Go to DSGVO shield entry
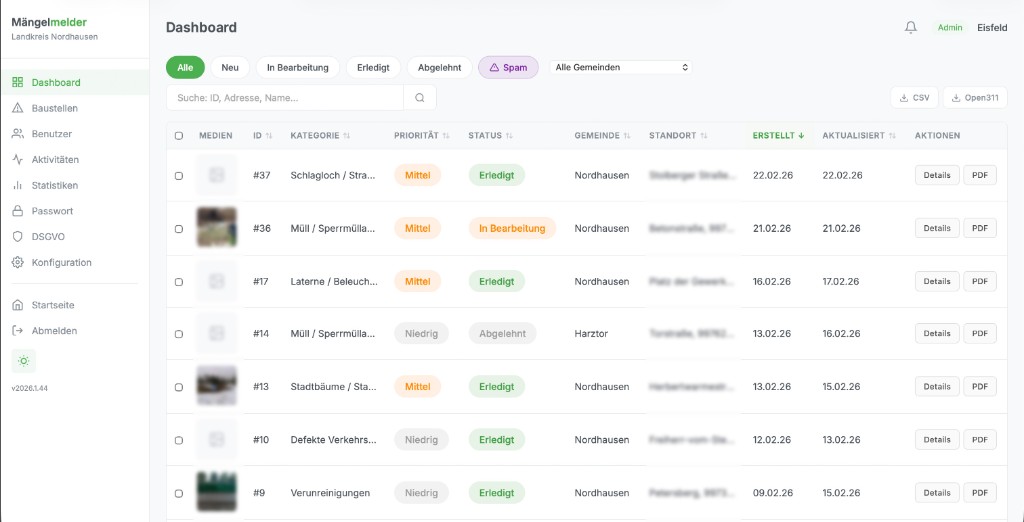1024x522 pixels. (x=48, y=237)
